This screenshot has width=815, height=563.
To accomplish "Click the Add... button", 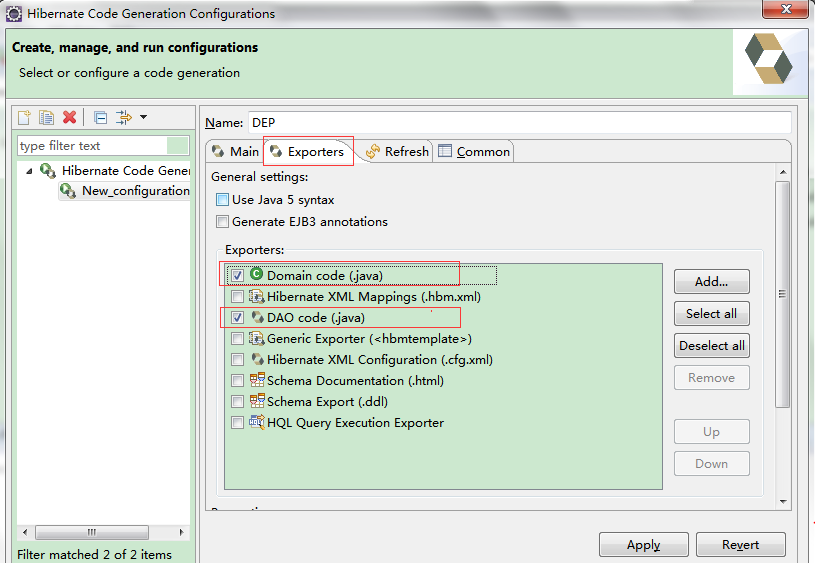I will 712,282.
